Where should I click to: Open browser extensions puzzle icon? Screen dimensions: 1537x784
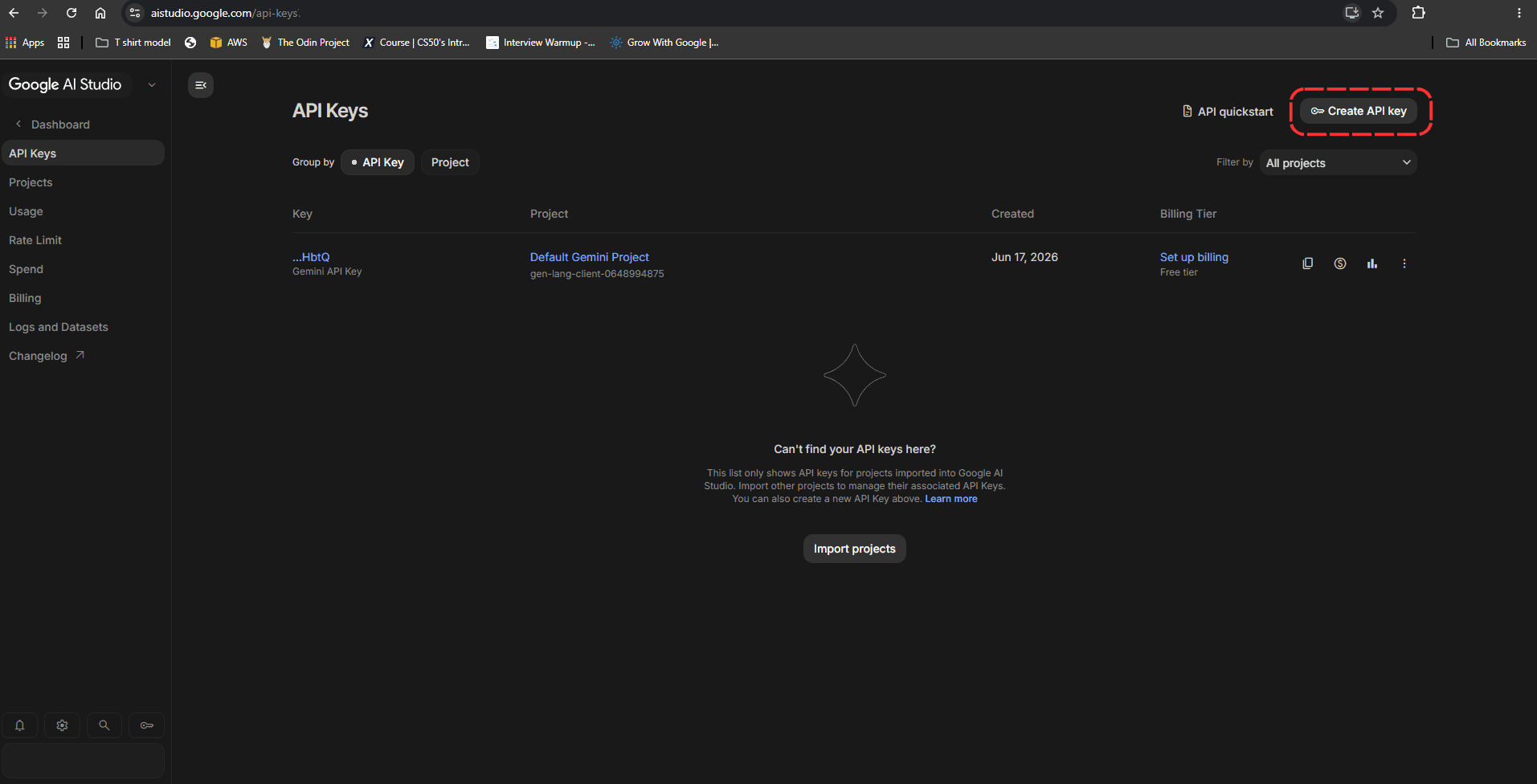click(x=1419, y=13)
